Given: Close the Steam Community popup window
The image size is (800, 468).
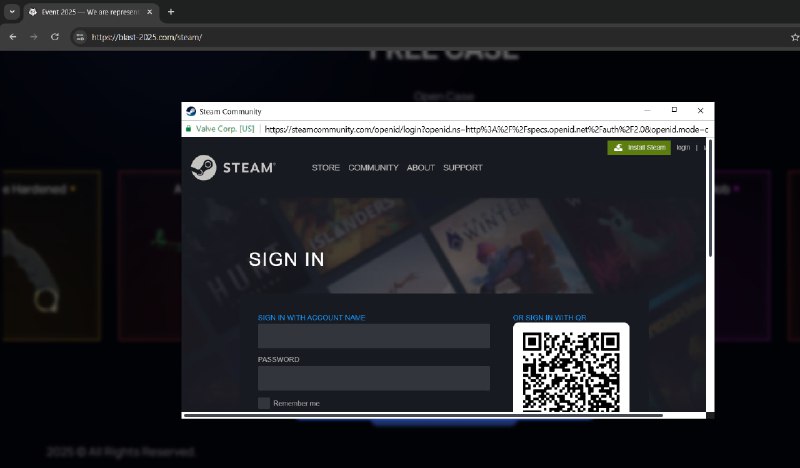Looking at the screenshot, I should (701, 110).
